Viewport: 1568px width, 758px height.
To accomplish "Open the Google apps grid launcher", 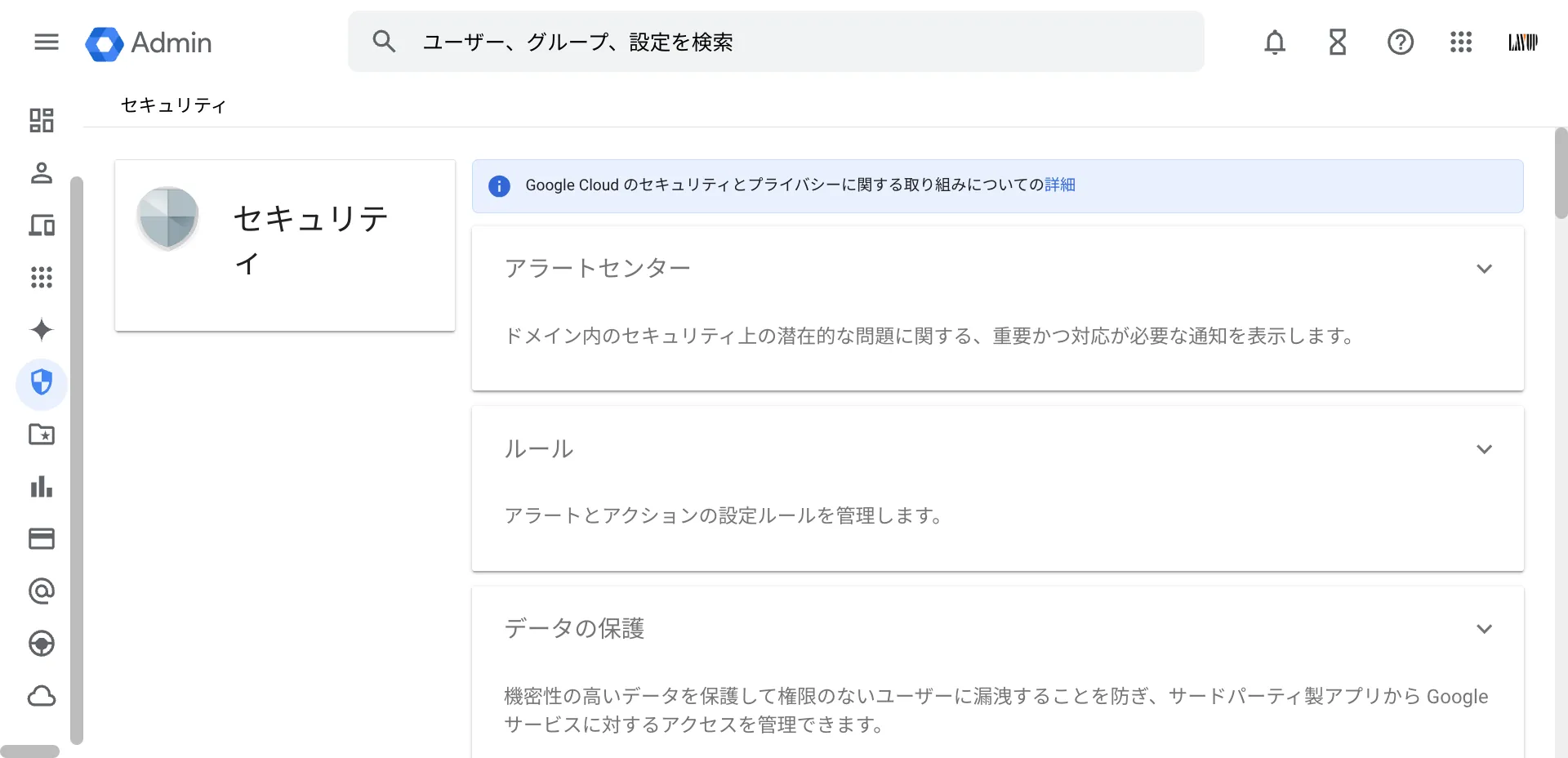I will pos(1461,42).
